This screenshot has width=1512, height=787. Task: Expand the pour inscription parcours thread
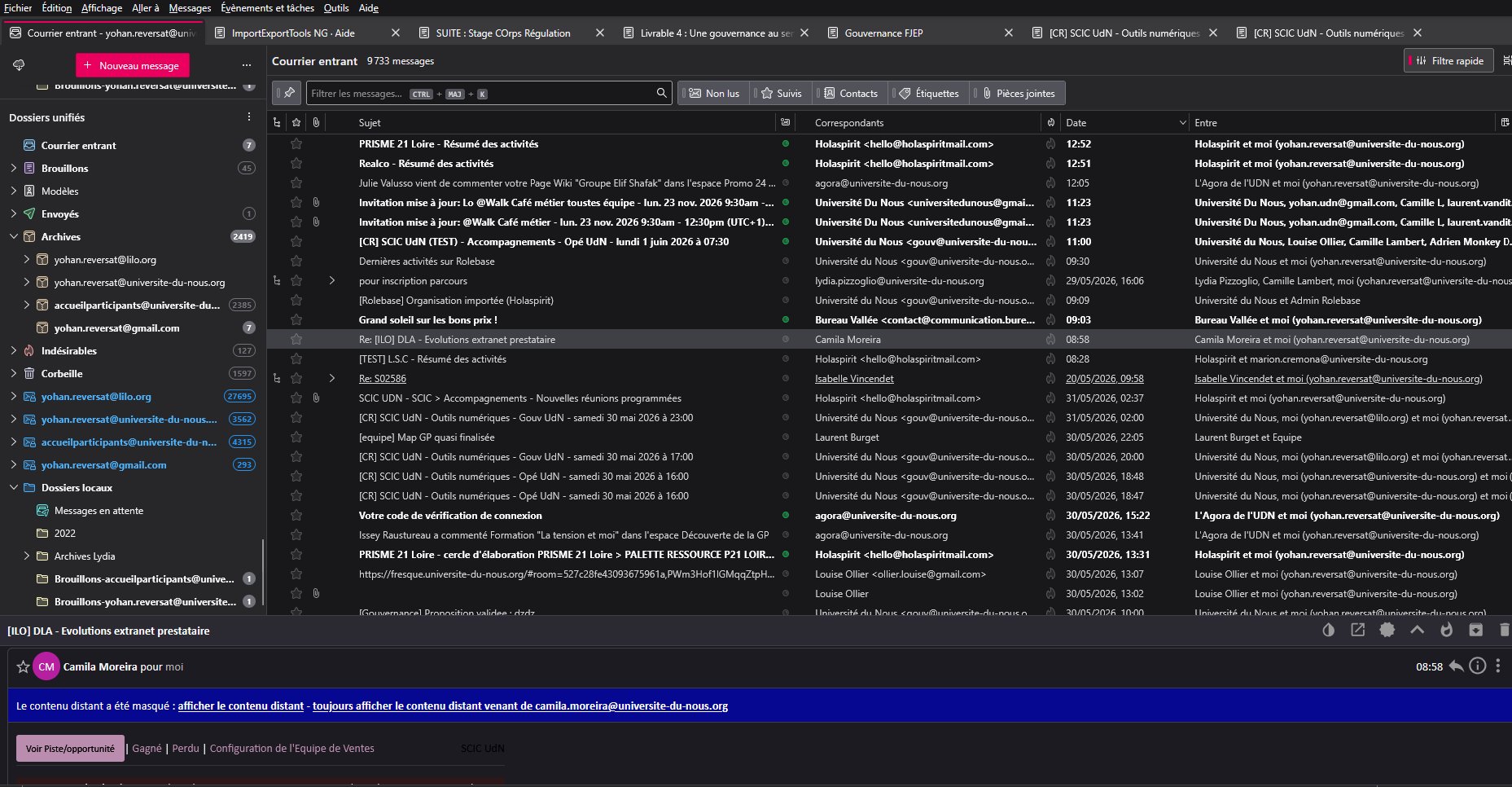332,281
